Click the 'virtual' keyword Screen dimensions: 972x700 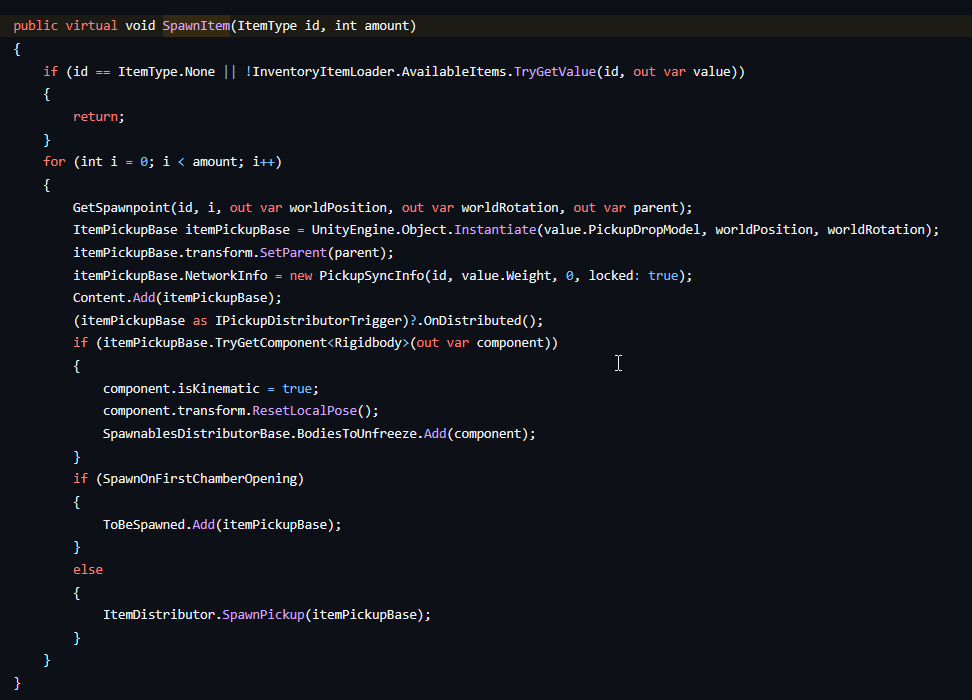pyautogui.click(x=91, y=26)
